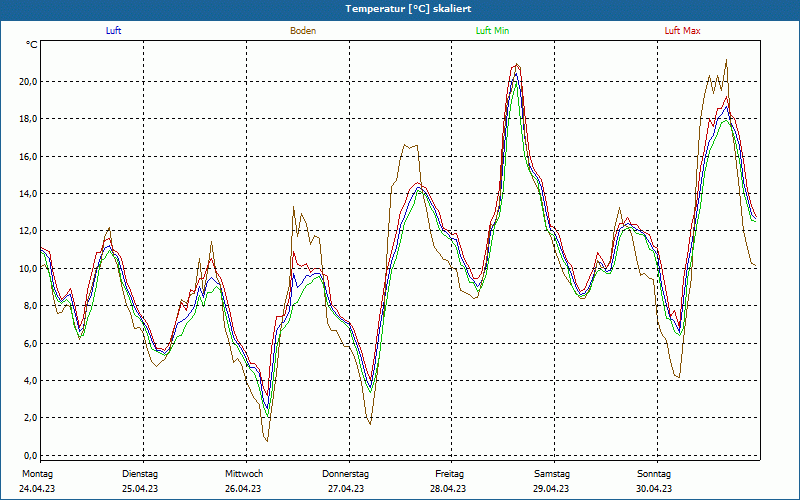Click the red 'Luft Max' legend label
This screenshot has width=800, height=500.
(682, 31)
